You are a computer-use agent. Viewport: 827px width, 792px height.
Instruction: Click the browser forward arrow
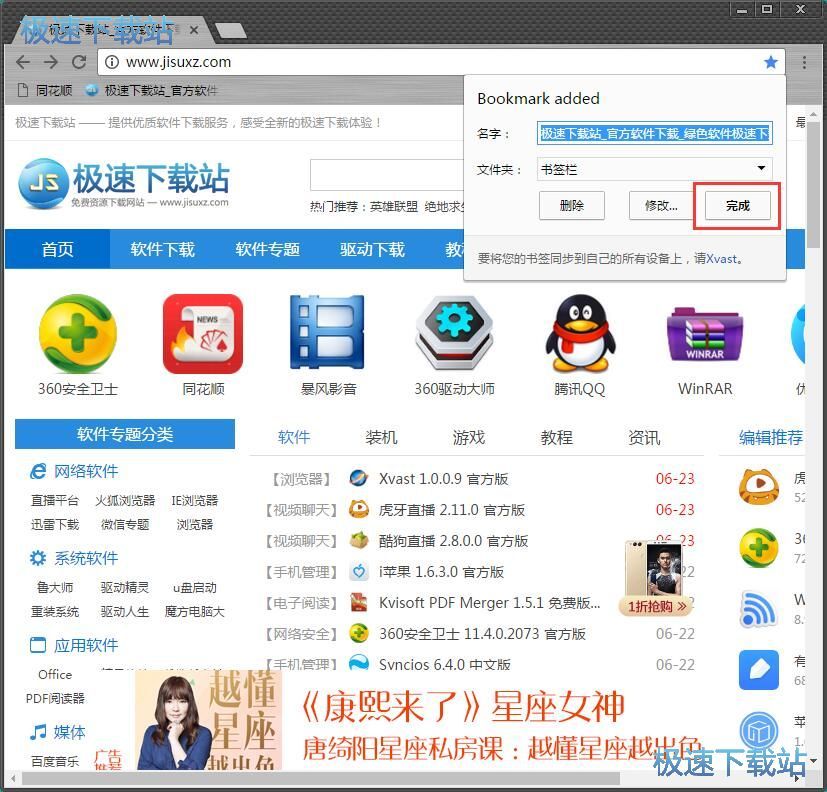tap(51, 62)
